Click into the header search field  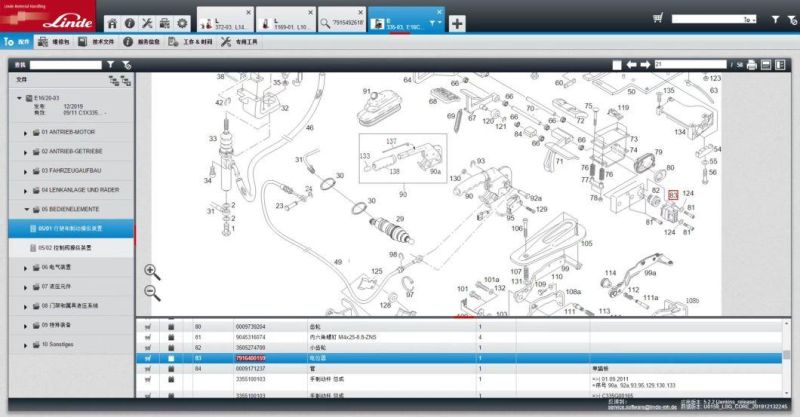click(x=714, y=19)
